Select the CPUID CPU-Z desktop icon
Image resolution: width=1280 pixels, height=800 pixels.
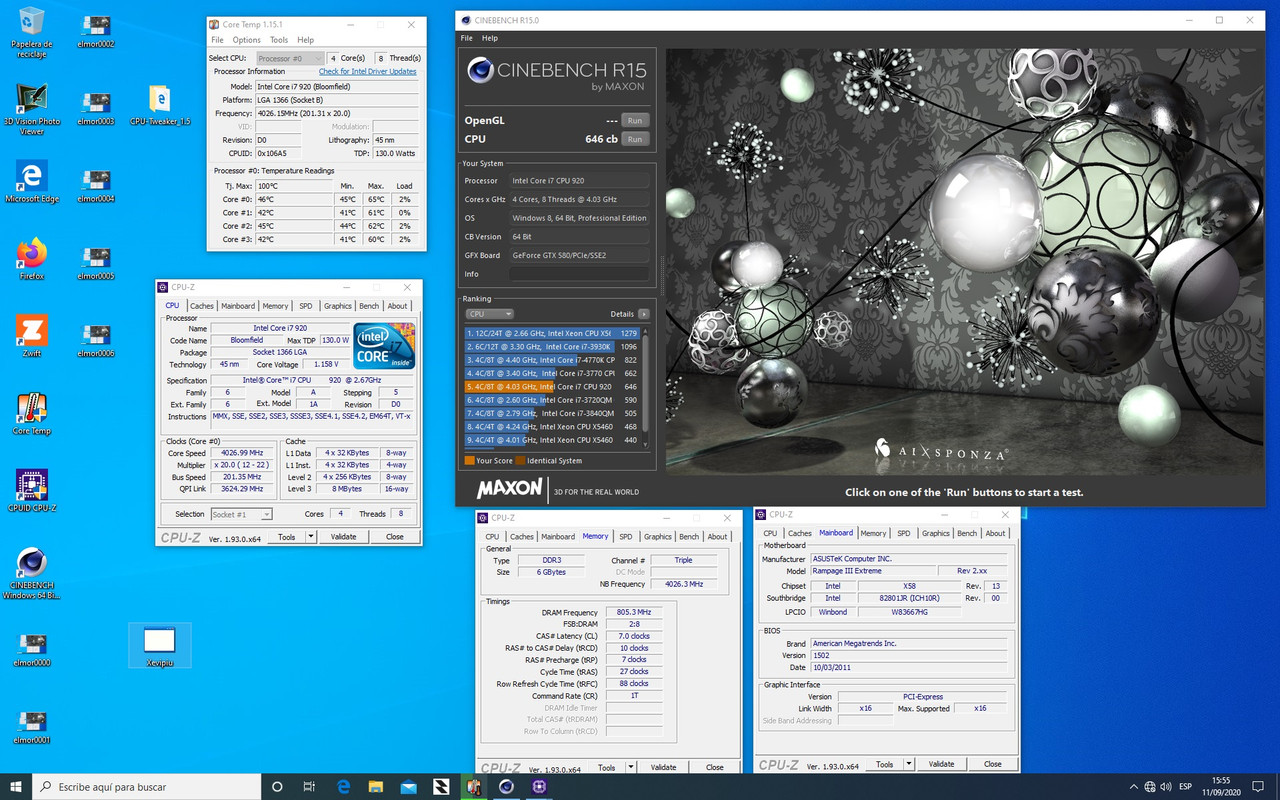pyautogui.click(x=32, y=491)
